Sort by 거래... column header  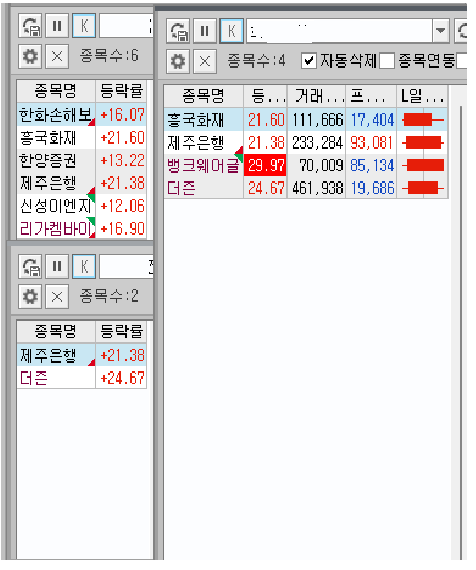click(x=316, y=96)
